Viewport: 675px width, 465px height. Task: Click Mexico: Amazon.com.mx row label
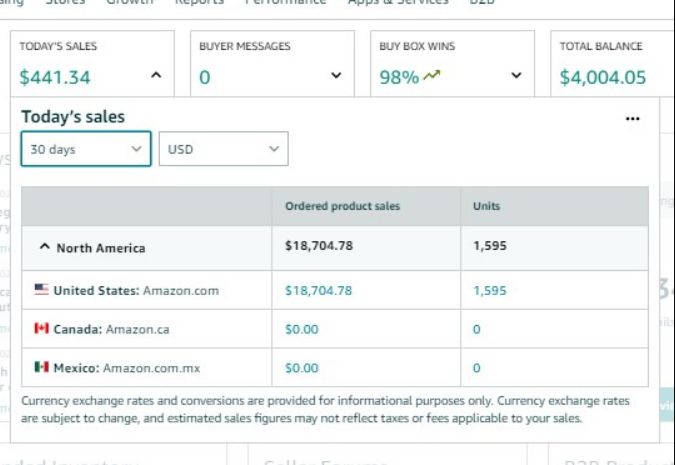pos(127,368)
